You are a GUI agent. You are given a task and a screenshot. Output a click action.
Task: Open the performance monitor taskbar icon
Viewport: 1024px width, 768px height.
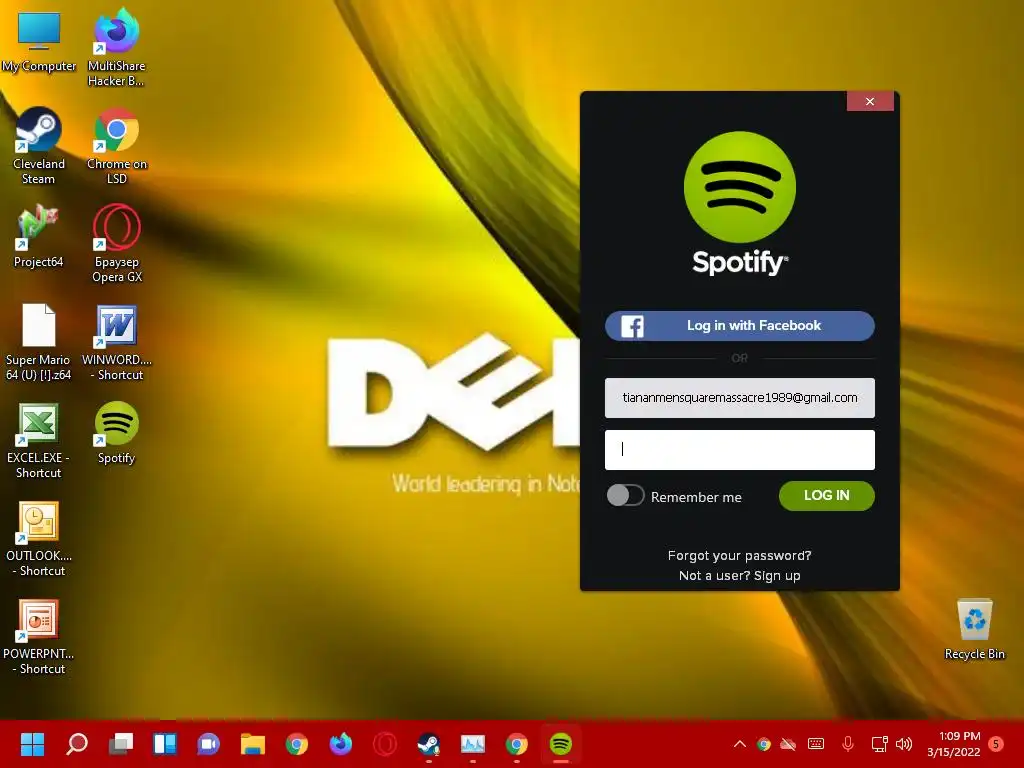click(473, 744)
